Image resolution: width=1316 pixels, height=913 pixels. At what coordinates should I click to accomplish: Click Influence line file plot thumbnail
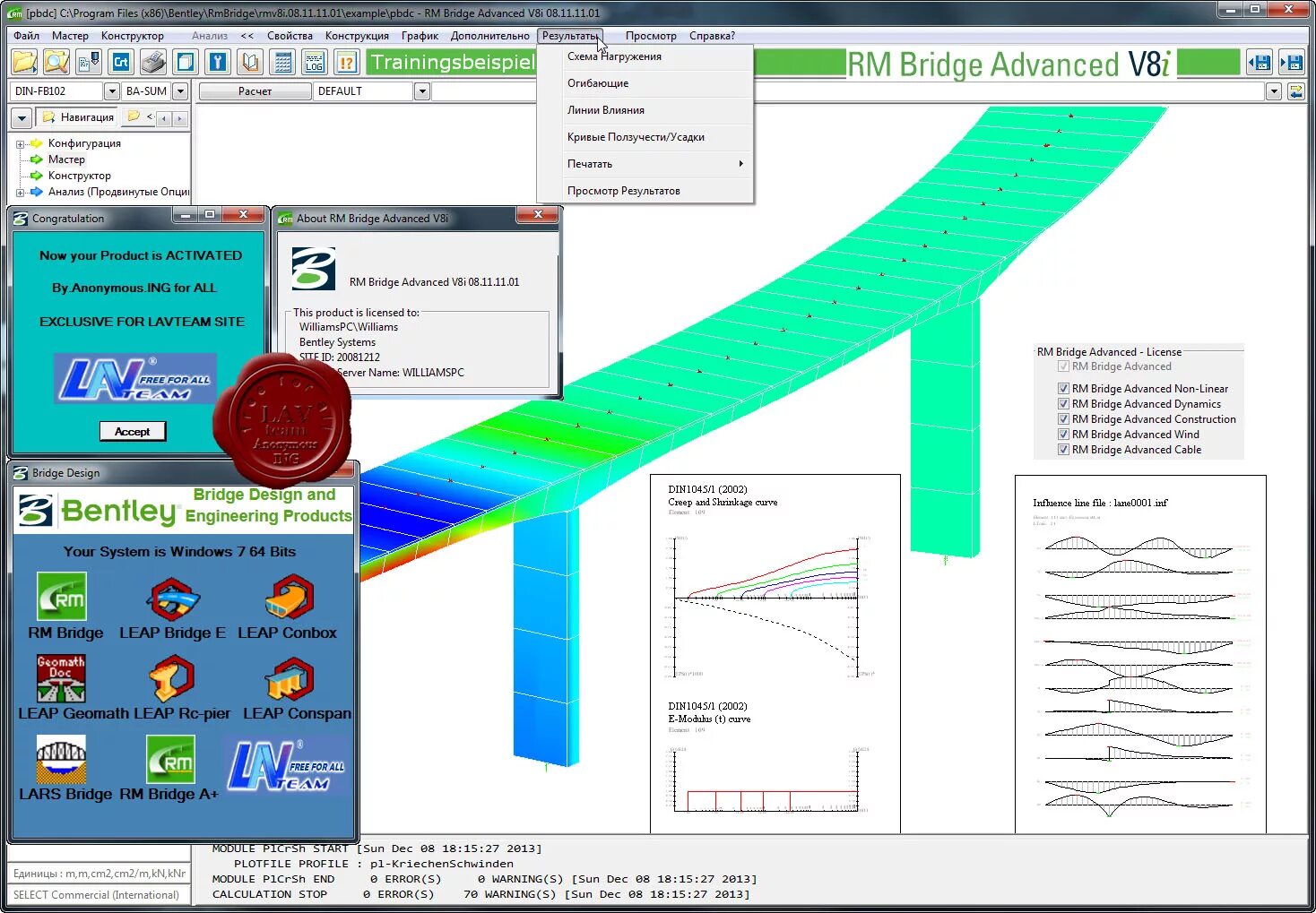(x=1140, y=654)
